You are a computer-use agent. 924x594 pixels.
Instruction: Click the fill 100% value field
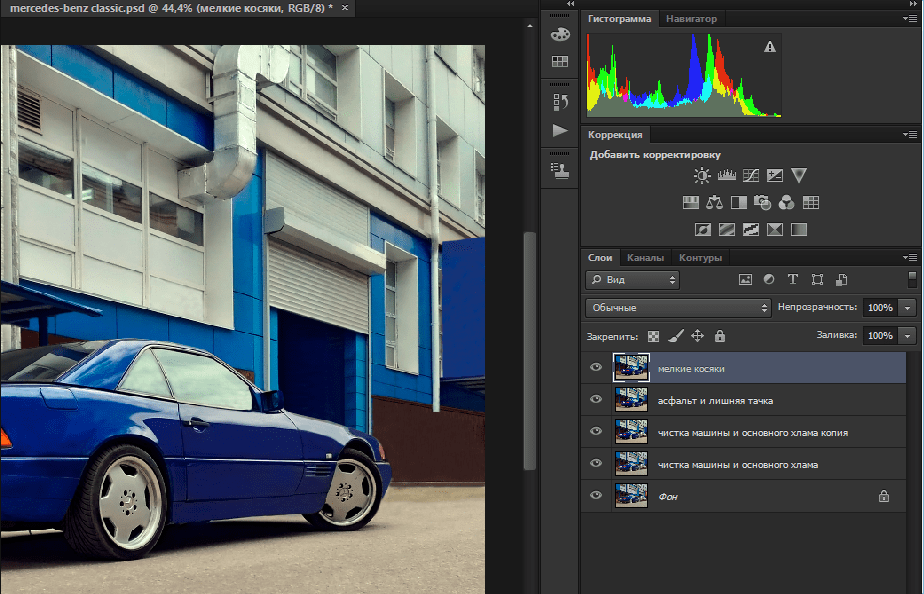pos(880,336)
